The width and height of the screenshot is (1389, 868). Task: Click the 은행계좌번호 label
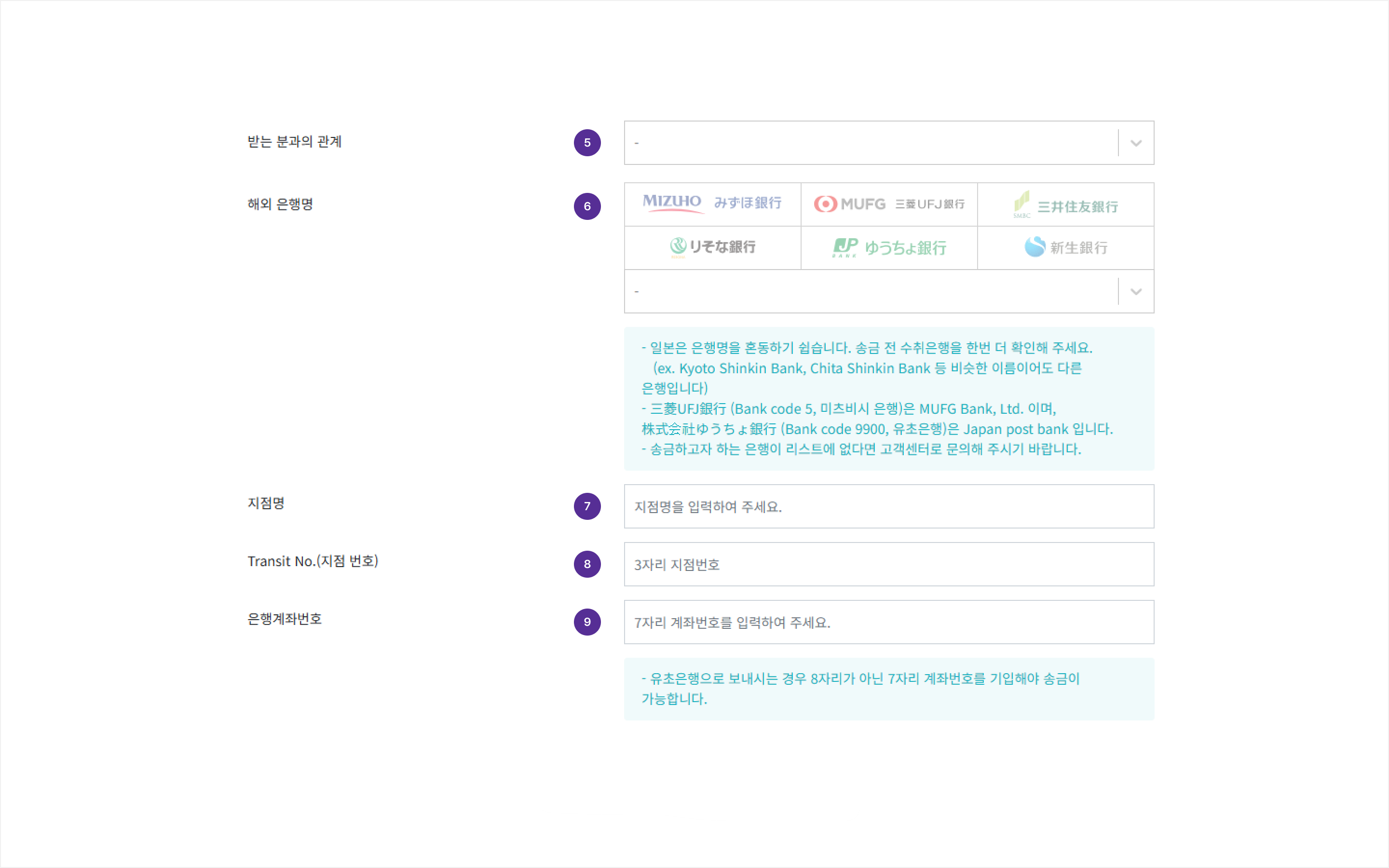[285, 619]
